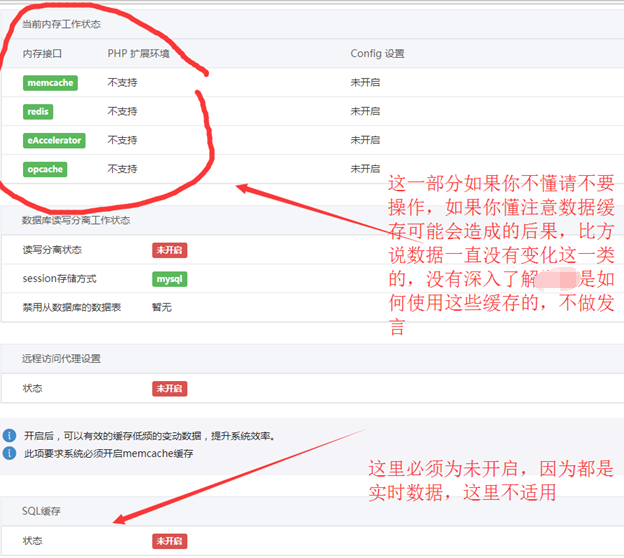Click 未开启 config text in memcache row

[365, 83]
